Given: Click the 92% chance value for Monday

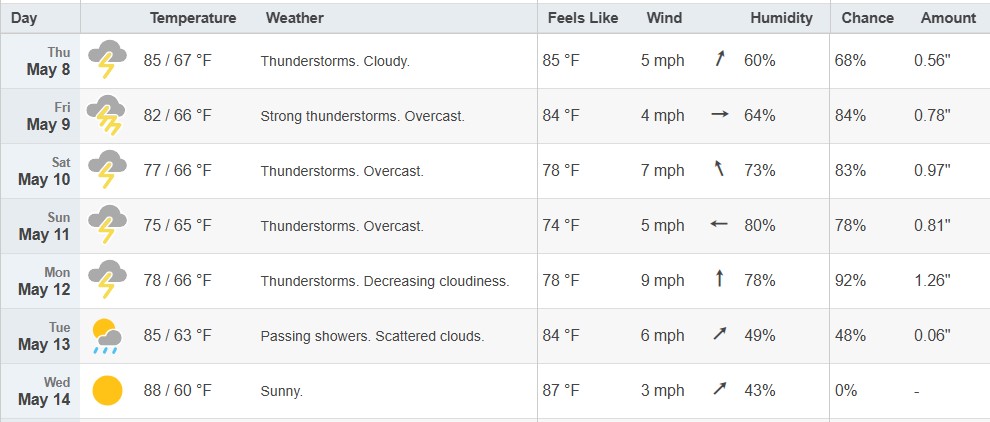Looking at the screenshot, I should (x=850, y=280).
